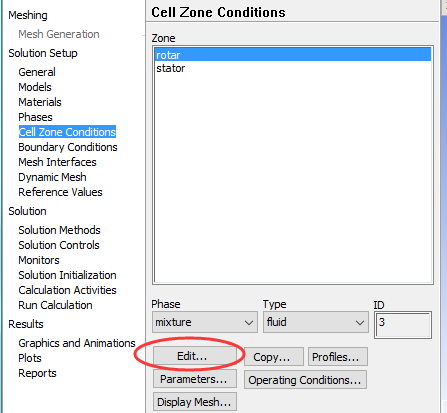Go to the Materials page
Viewport: 447px width, 413px height.
[x=40, y=102]
